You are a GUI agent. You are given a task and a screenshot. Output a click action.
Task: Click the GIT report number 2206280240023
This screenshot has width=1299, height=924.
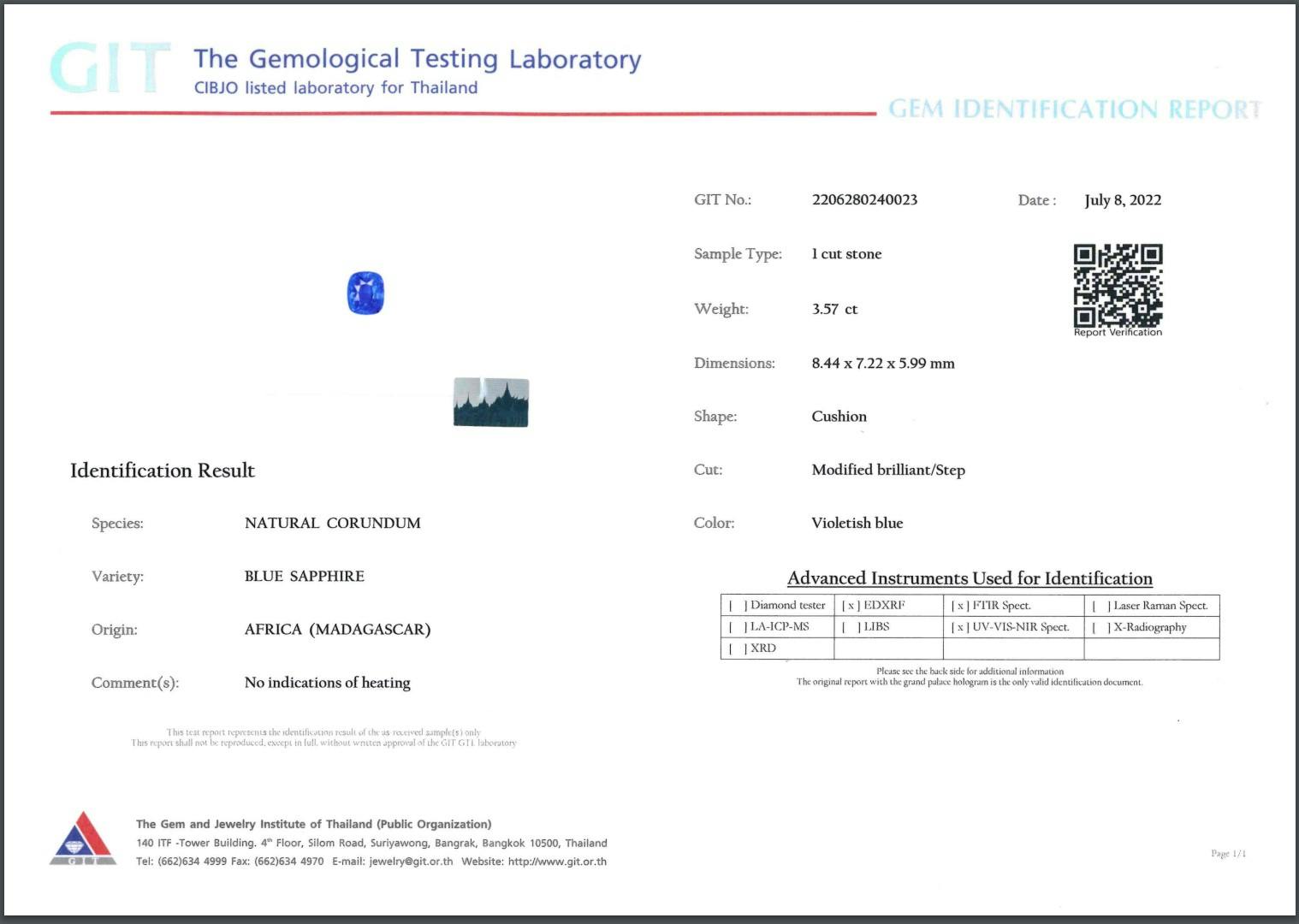[864, 200]
